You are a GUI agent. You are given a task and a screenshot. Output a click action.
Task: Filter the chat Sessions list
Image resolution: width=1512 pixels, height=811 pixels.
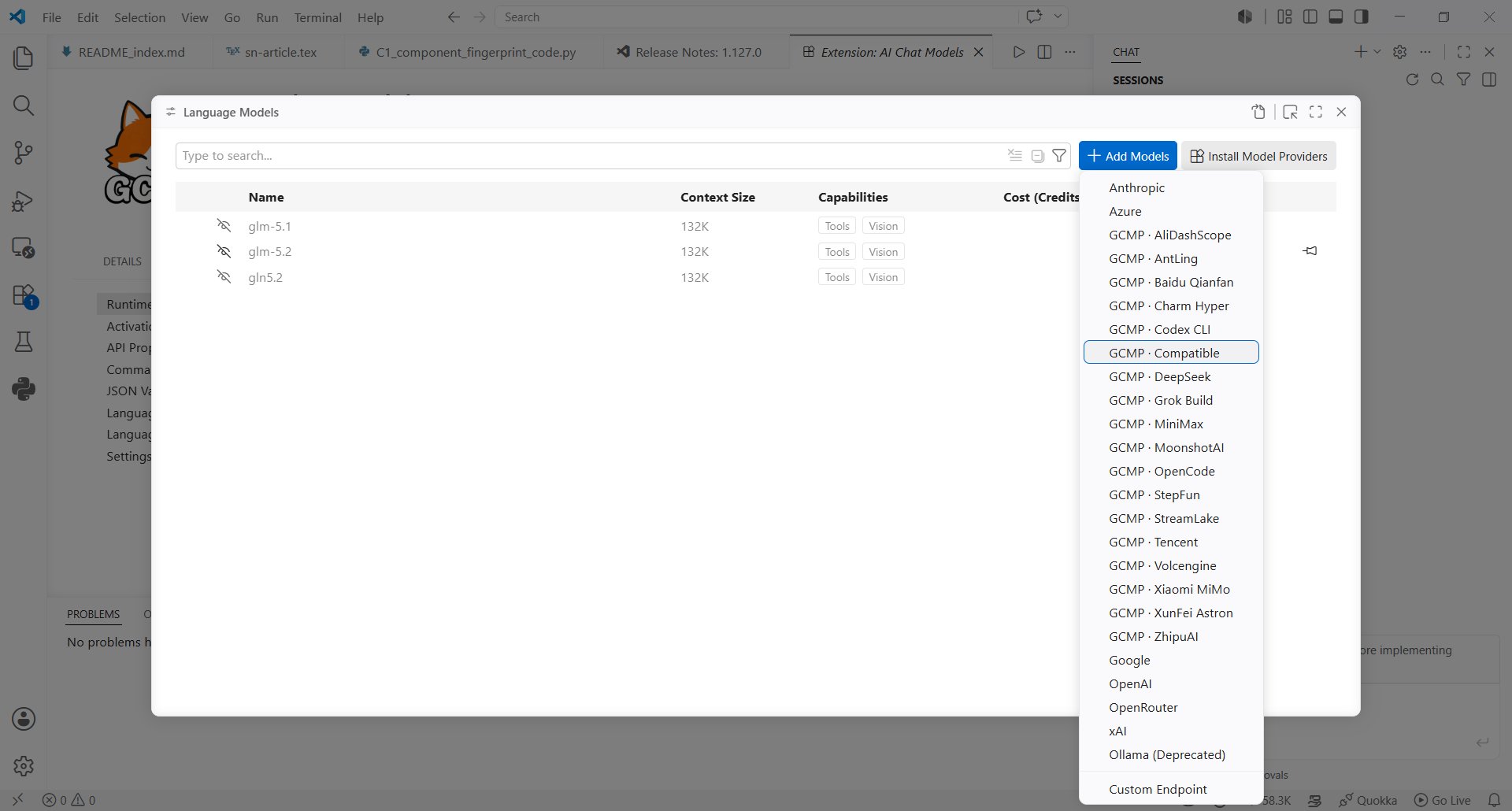click(1463, 80)
